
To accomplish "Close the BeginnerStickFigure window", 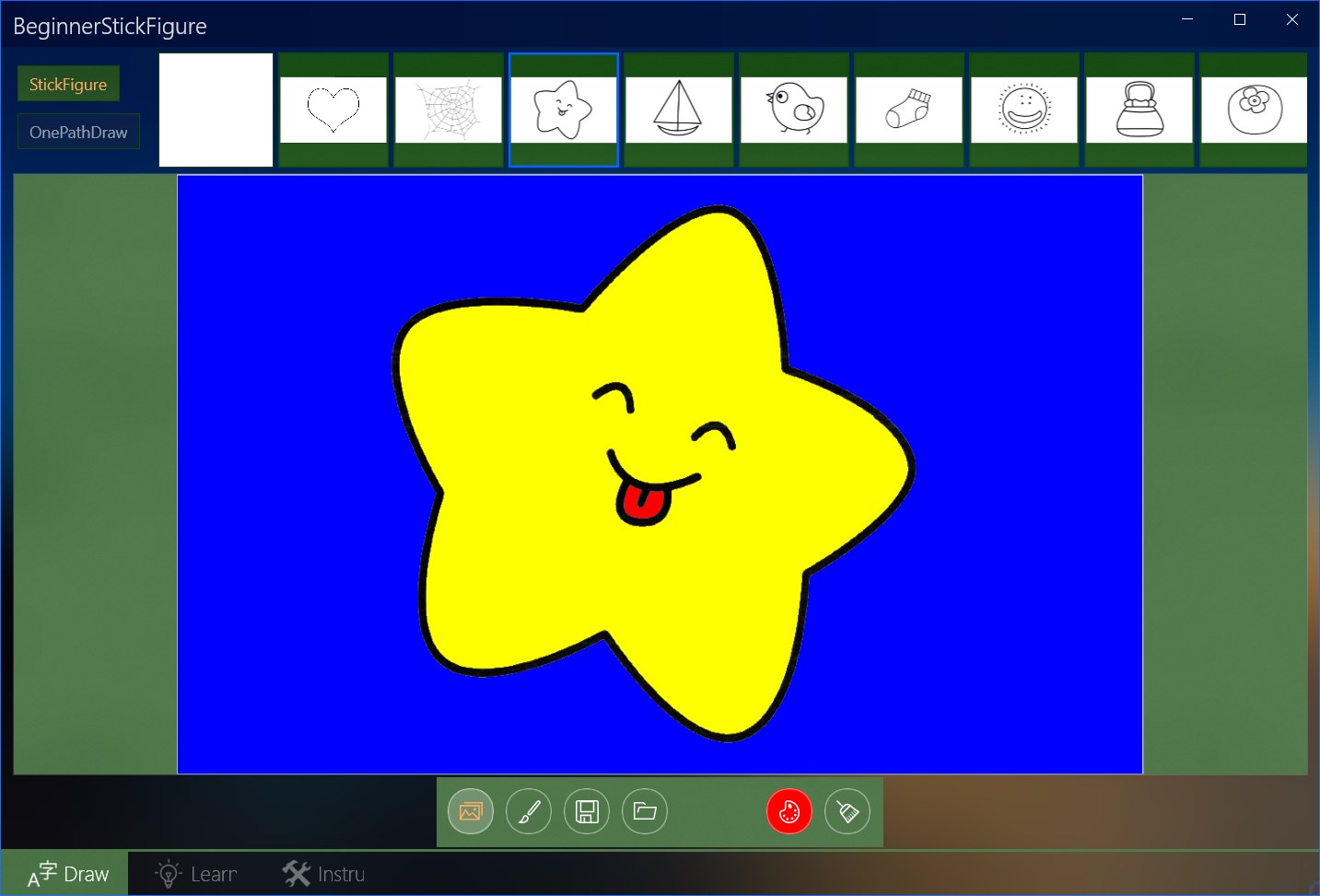I will pyautogui.click(x=1292, y=19).
